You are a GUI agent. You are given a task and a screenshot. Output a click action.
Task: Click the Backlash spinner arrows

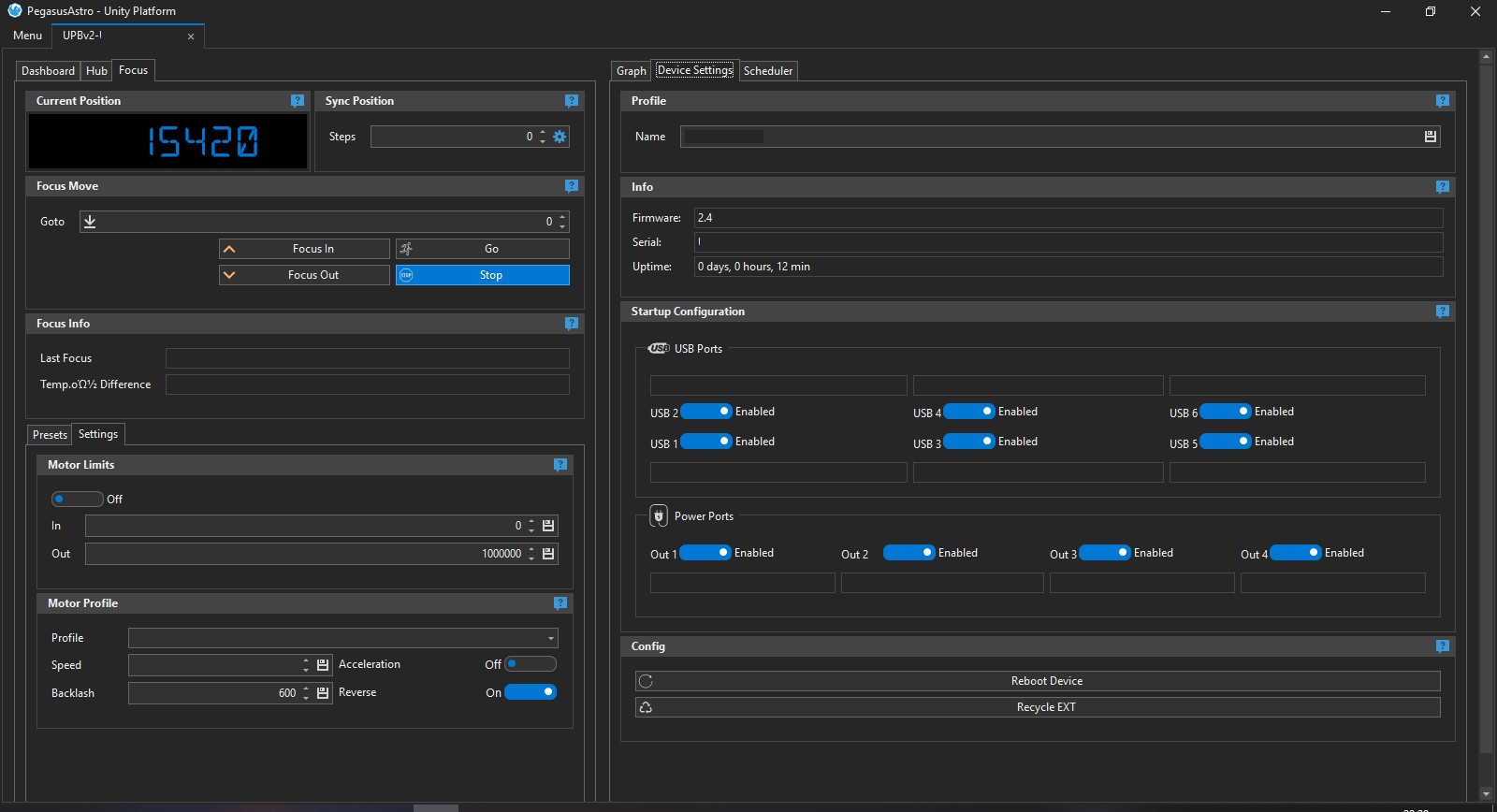click(x=306, y=693)
